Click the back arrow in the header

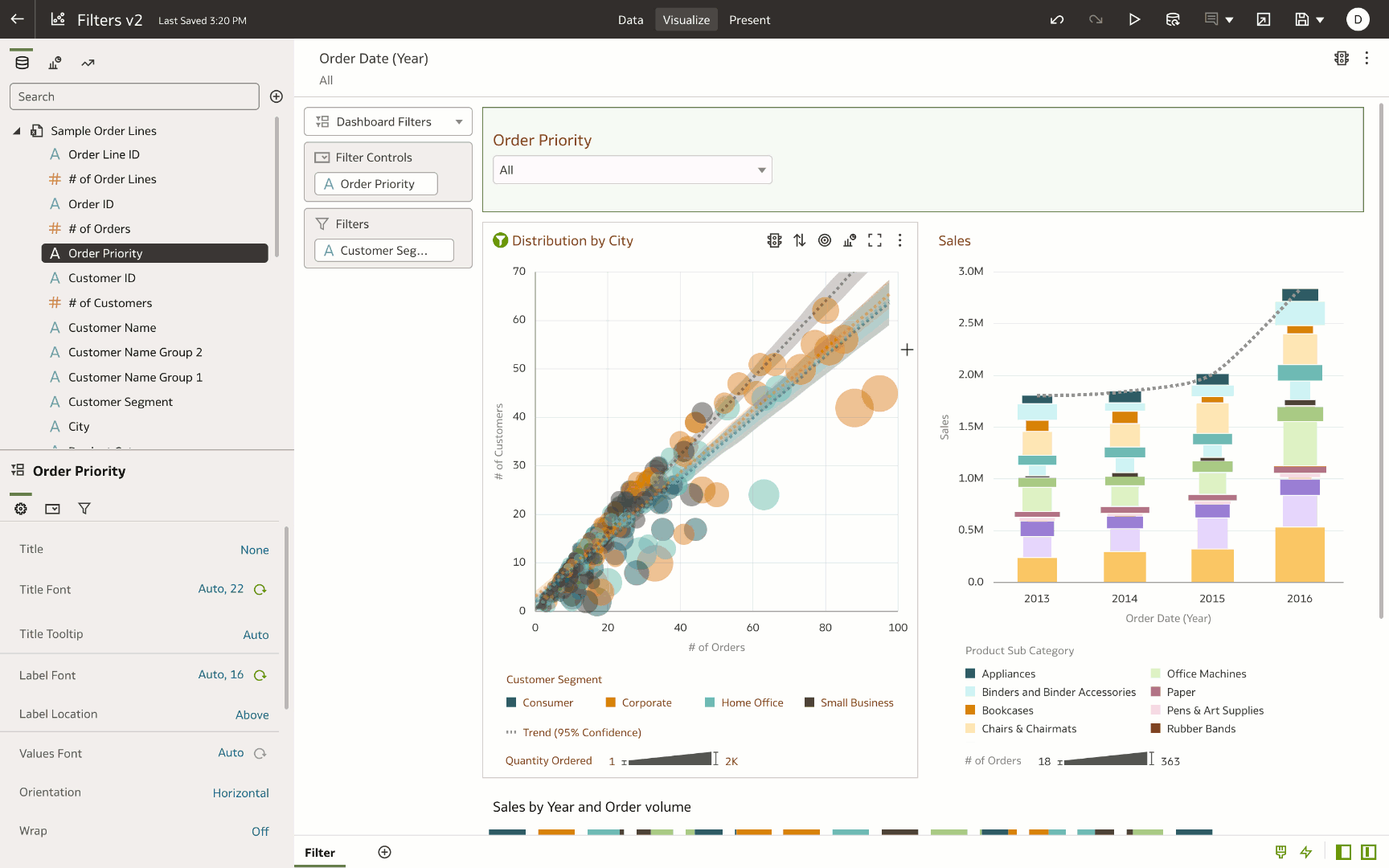(17, 19)
